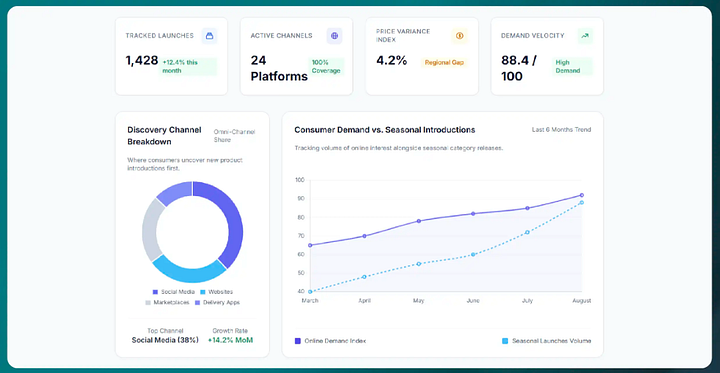Click the Online Demand Index July data point
The image size is (720, 373).
point(527,208)
